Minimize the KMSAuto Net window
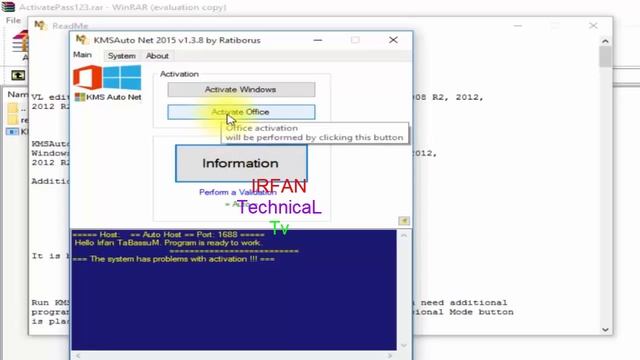Viewport: 640px width, 360px height. click(318, 40)
